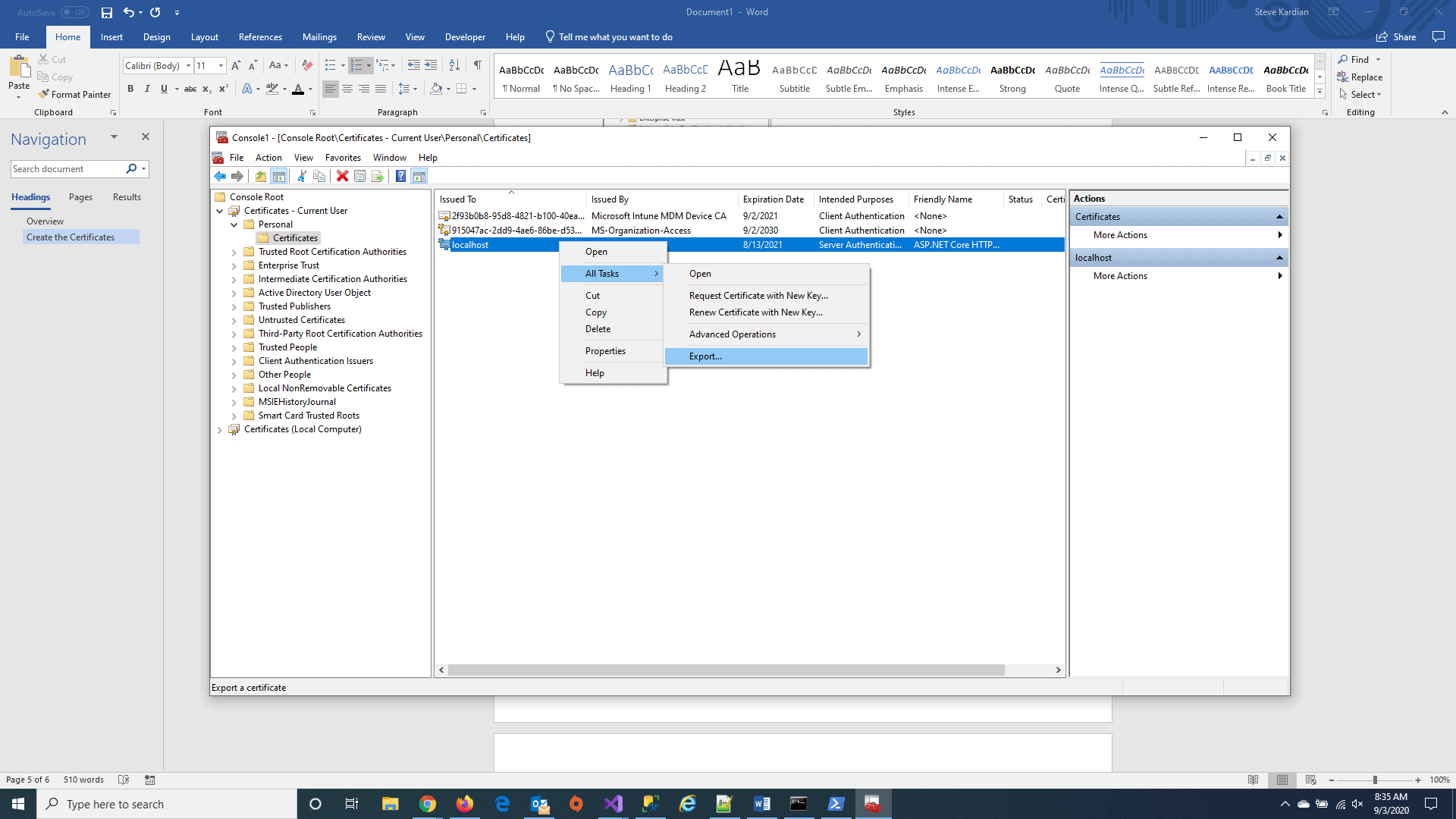Select Delete in the context menu
This screenshot has height=819, width=1456.
[x=613, y=329]
